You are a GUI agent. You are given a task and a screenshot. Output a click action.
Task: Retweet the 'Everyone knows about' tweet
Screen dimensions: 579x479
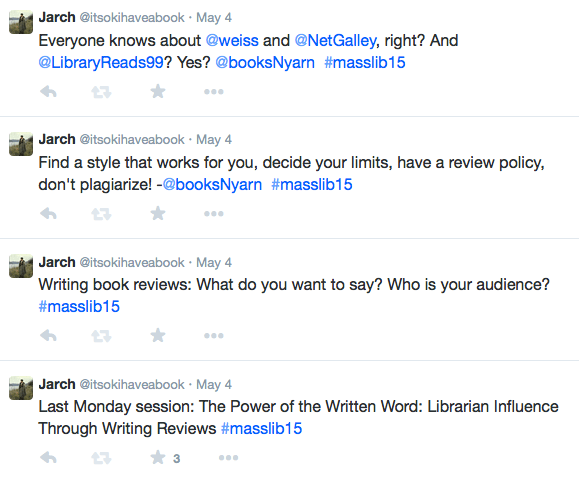[x=101, y=92]
